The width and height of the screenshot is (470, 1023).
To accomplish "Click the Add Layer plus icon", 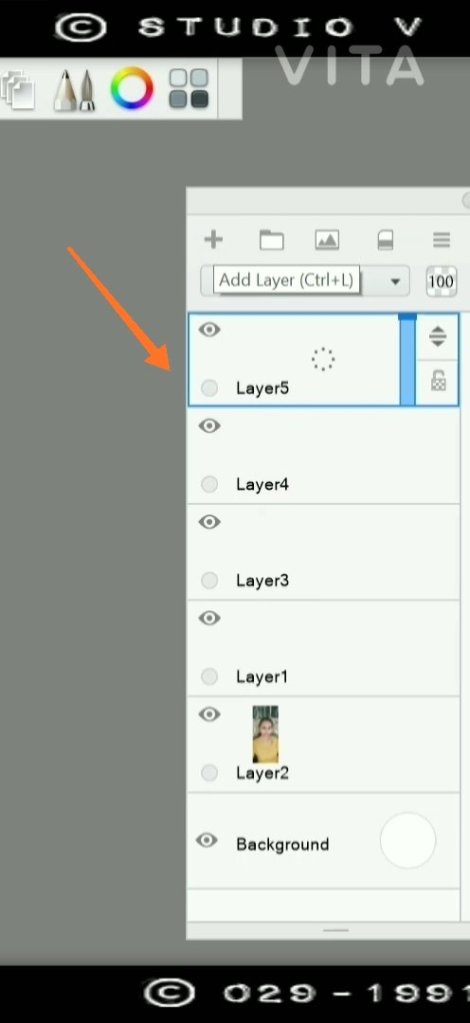I will click(213, 240).
